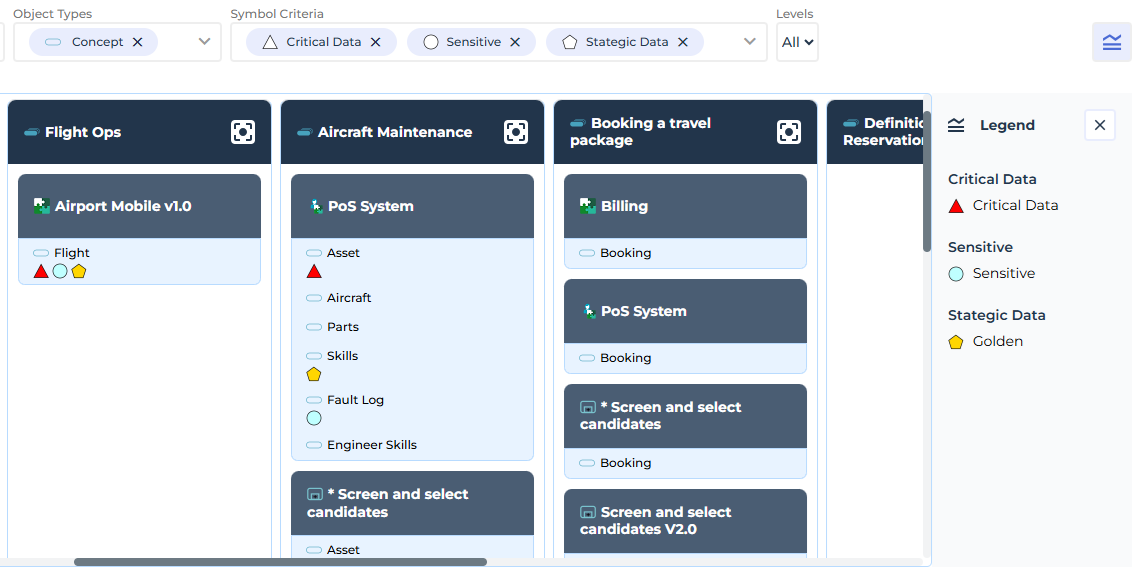Focus on the Flight Ops column
1134x568 pixels.
point(243,132)
